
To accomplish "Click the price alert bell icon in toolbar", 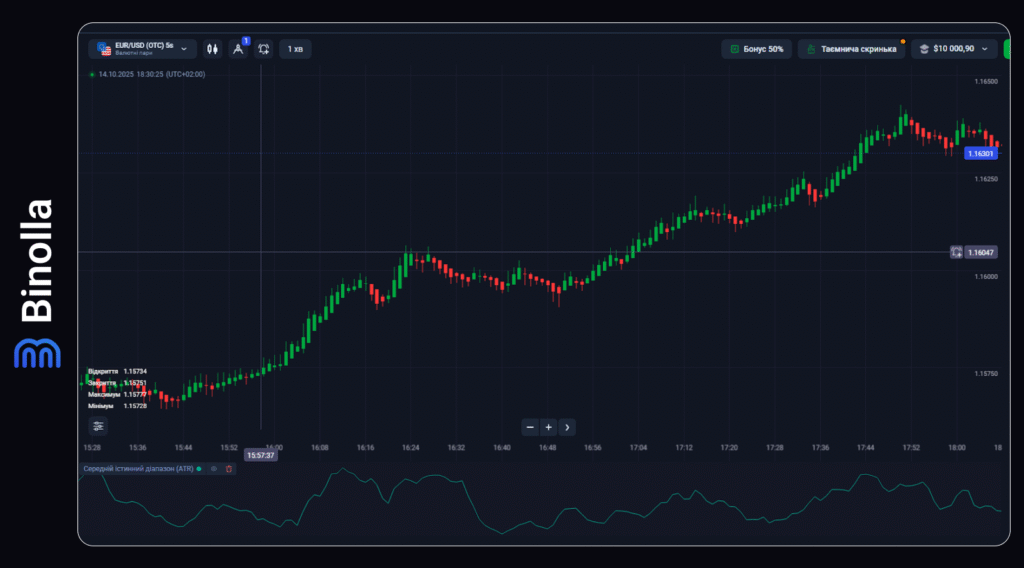I will pos(264,48).
